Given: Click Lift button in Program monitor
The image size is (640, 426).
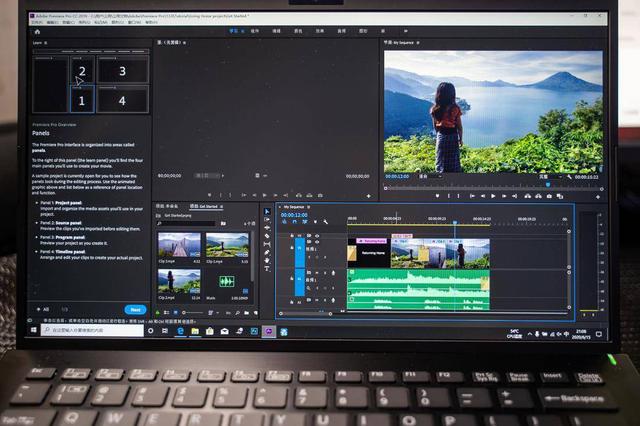Looking at the screenshot, I should (x=528, y=196).
